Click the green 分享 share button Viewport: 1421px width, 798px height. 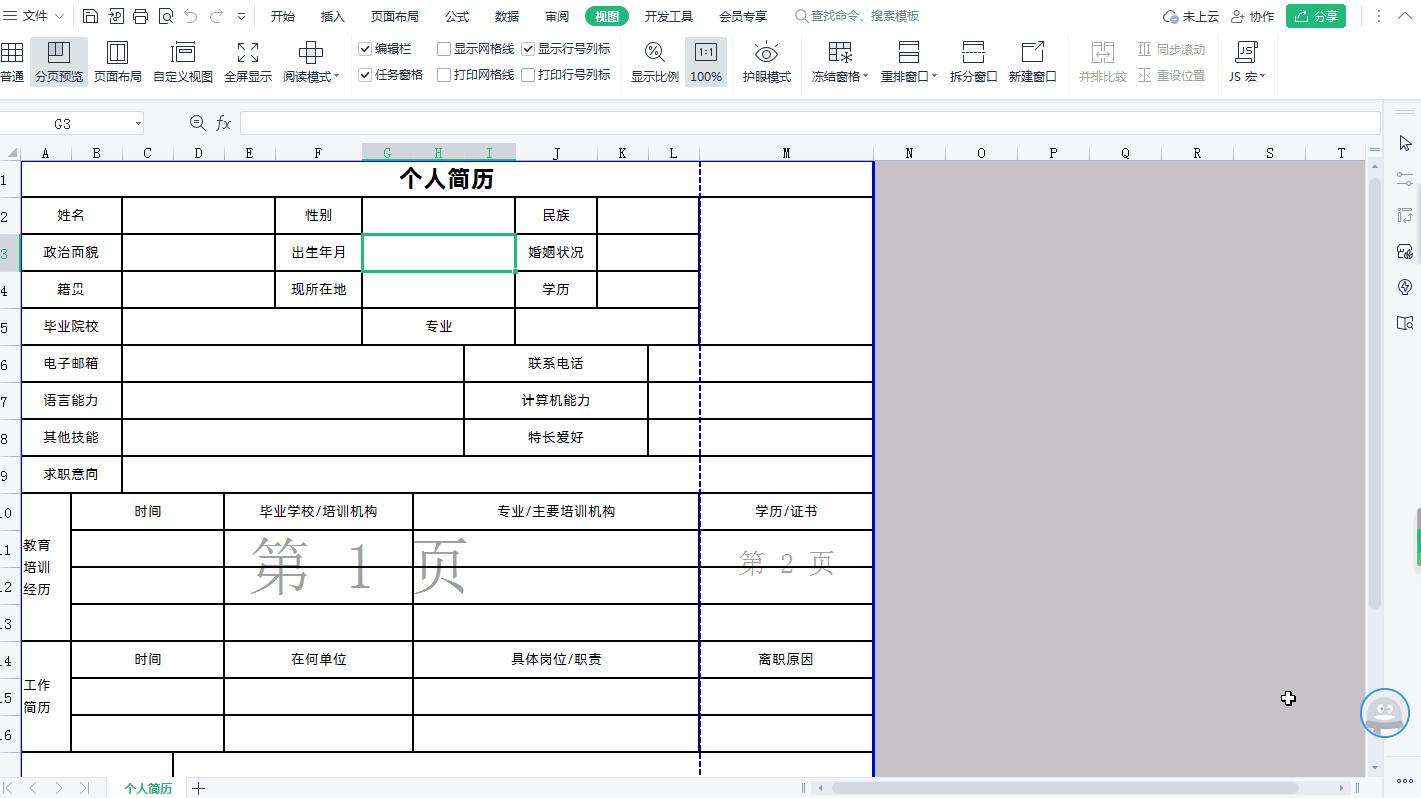click(1316, 16)
